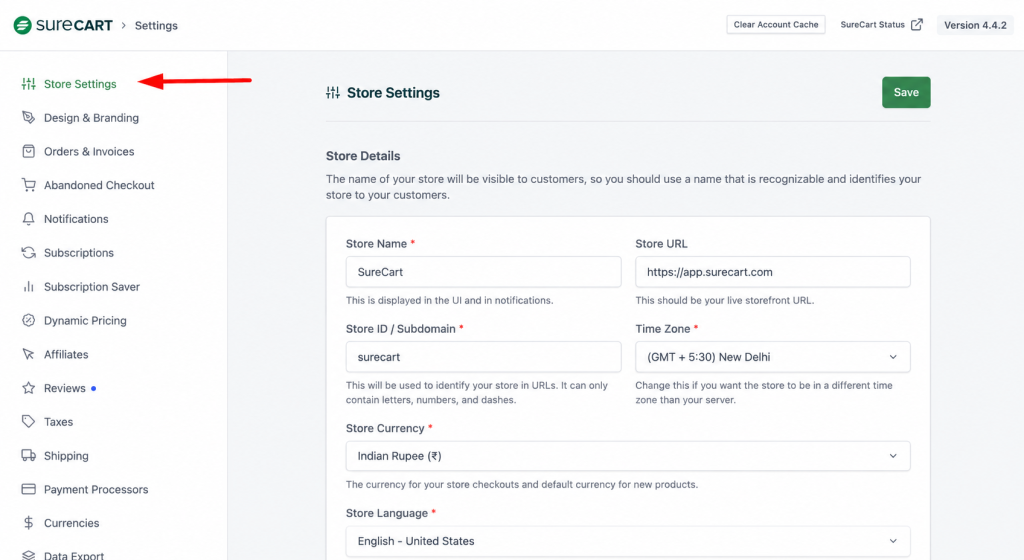The width and height of the screenshot is (1024, 560).
Task: Click the Clear Account Cache button
Action: pos(776,25)
